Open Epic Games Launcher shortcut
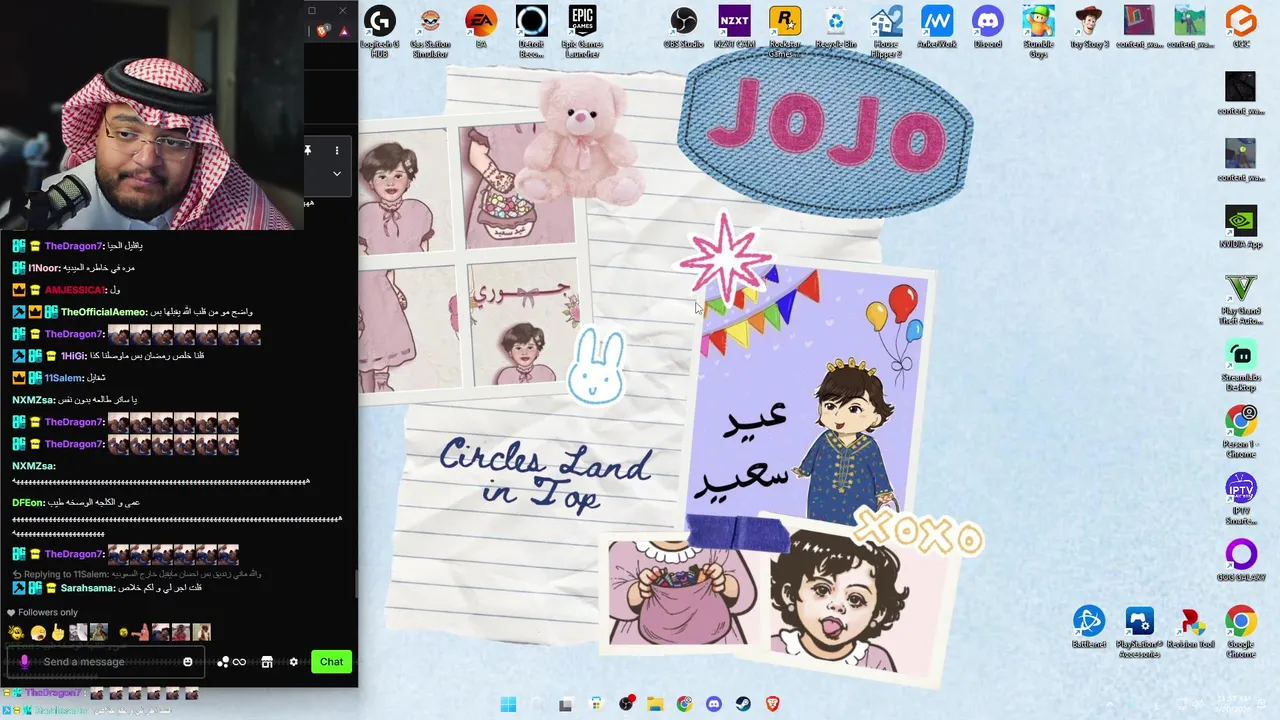Viewport: 1280px width, 720px height. (583, 31)
